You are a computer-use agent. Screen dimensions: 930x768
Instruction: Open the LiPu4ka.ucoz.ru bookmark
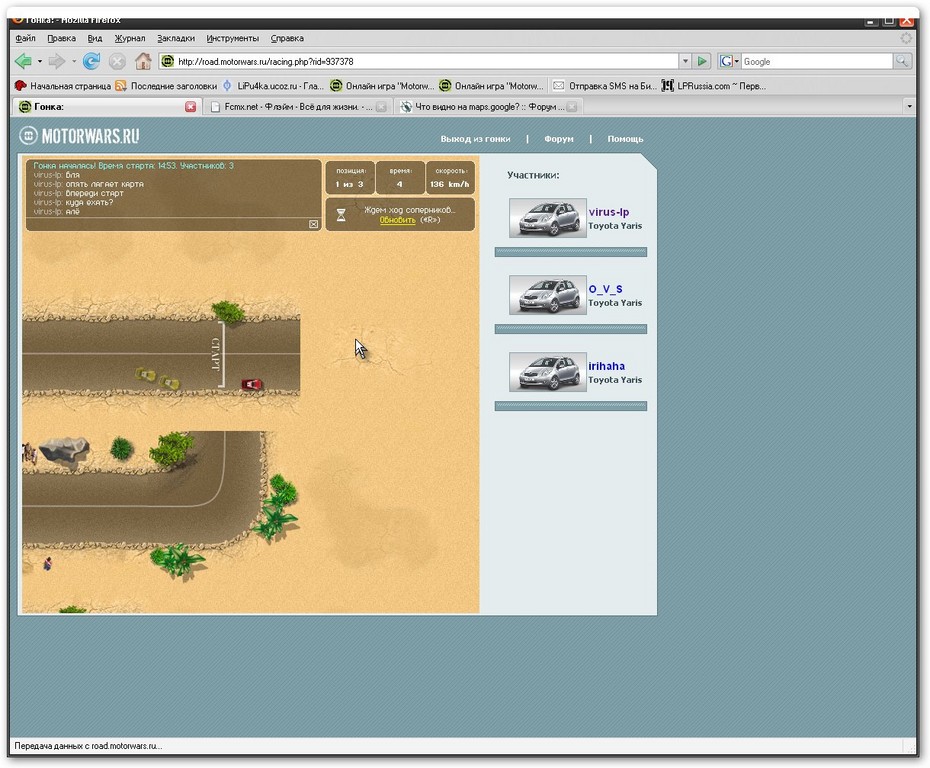point(273,86)
